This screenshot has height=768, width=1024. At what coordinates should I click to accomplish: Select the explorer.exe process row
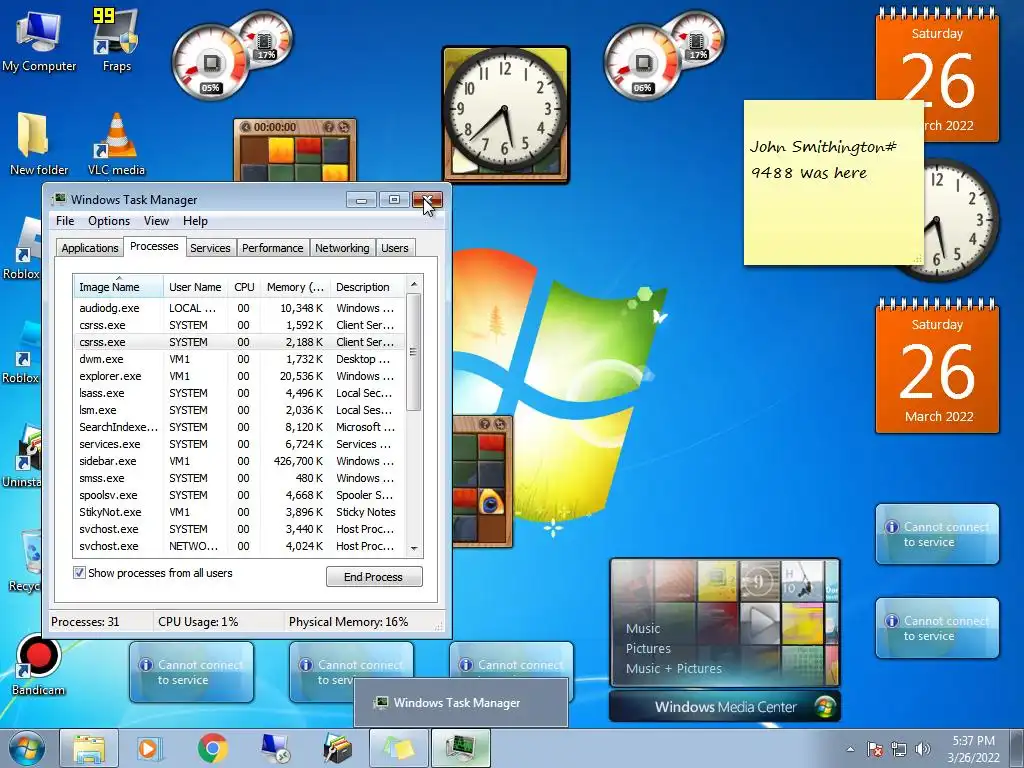point(238,376)
